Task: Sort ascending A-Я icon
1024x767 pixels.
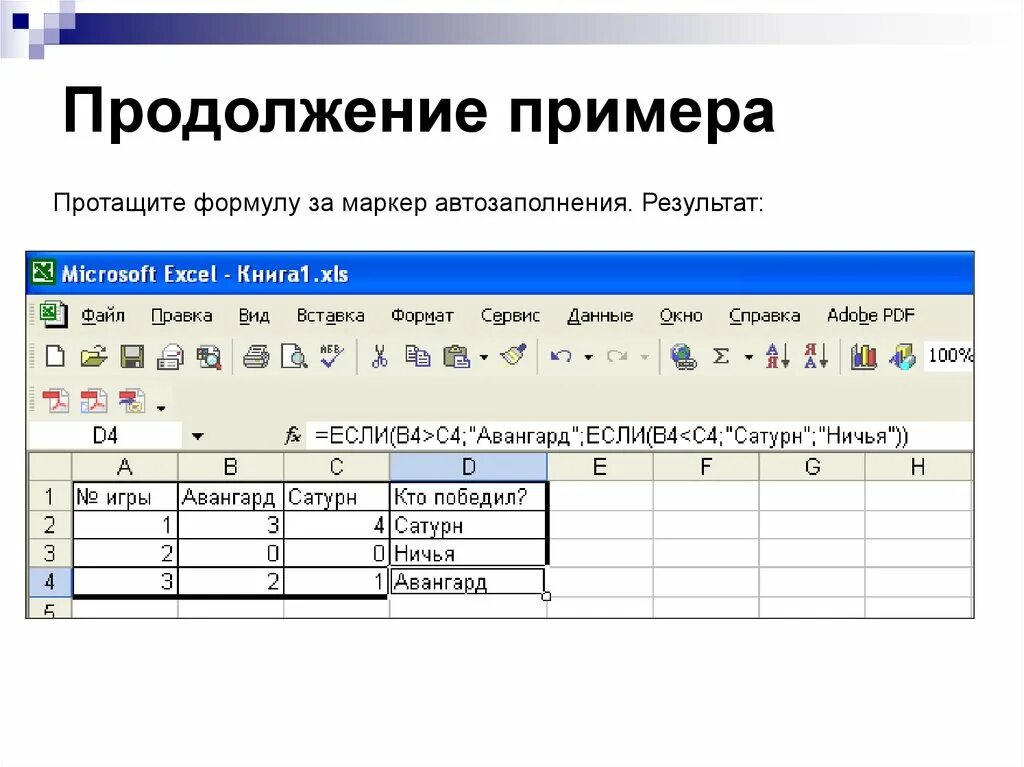Action: [778, 357]
